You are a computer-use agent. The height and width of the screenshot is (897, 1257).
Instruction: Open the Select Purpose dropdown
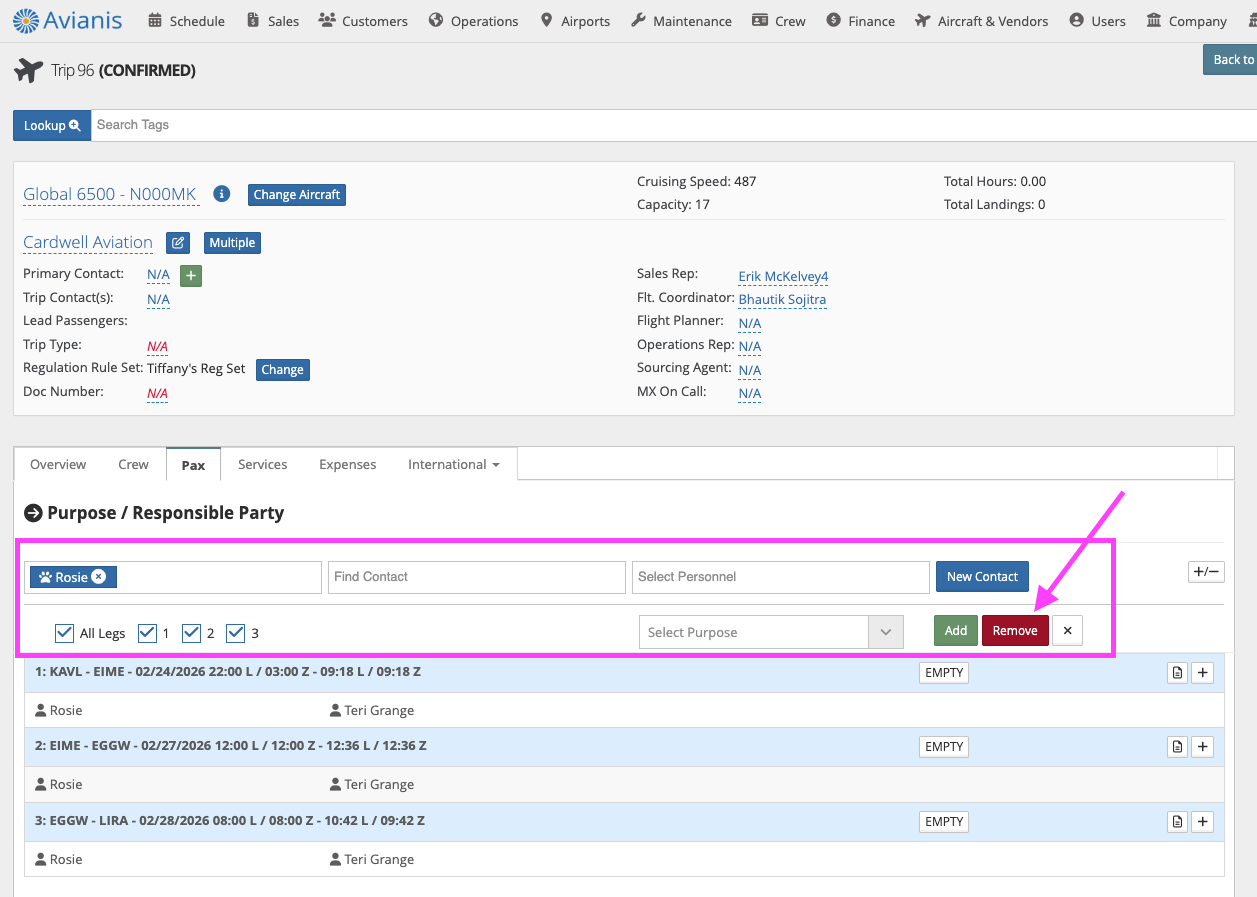tap(770, 632)
